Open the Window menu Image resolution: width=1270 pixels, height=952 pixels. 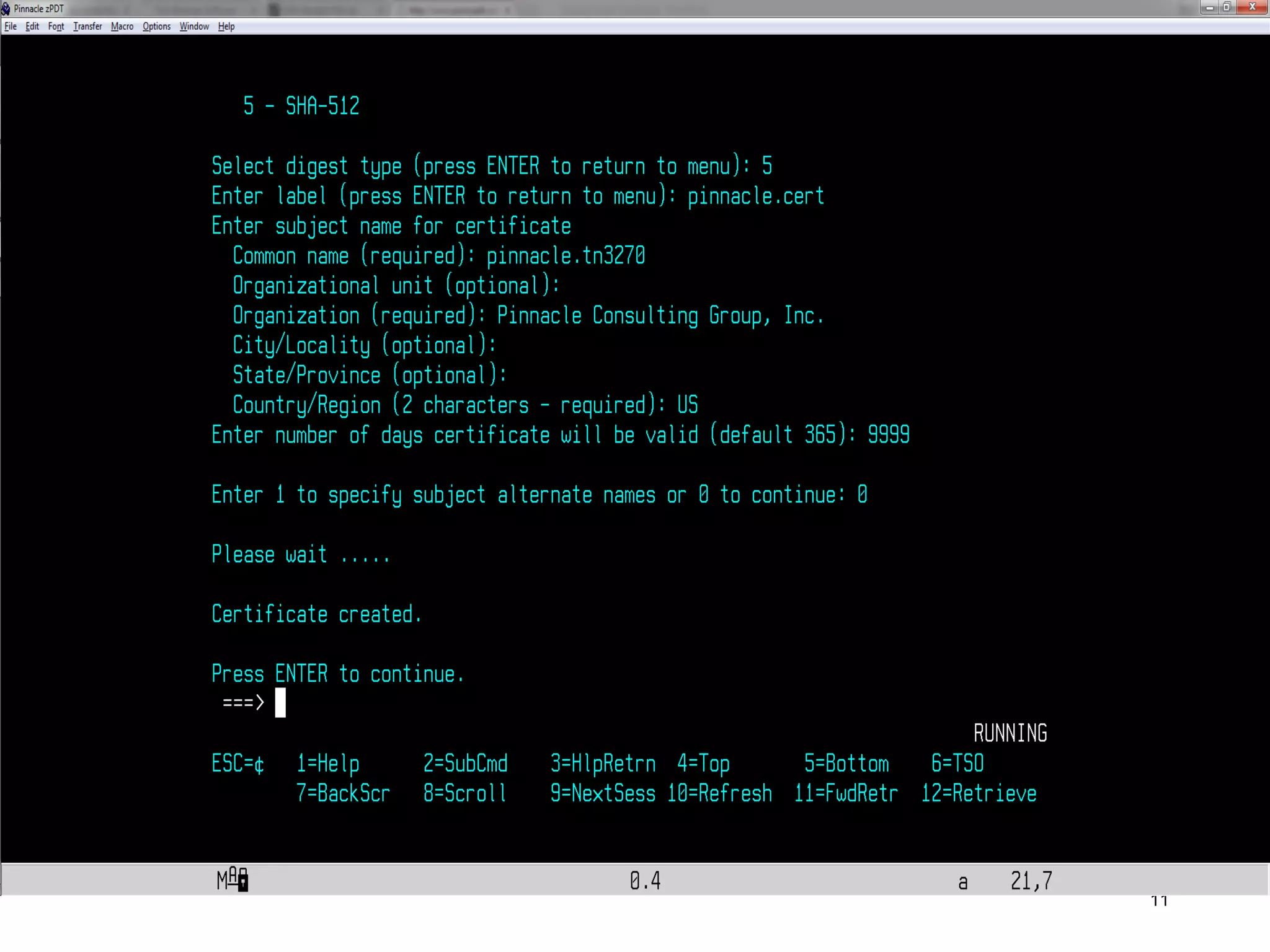(x=194, y=26)
